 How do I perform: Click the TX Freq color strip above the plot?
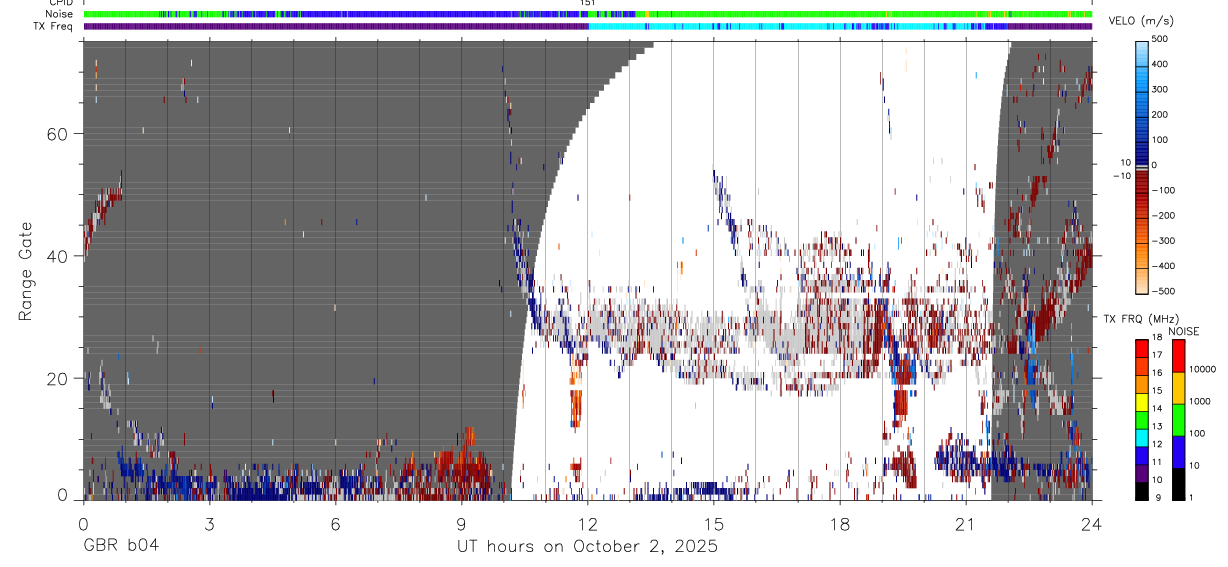tap(588, 26)
